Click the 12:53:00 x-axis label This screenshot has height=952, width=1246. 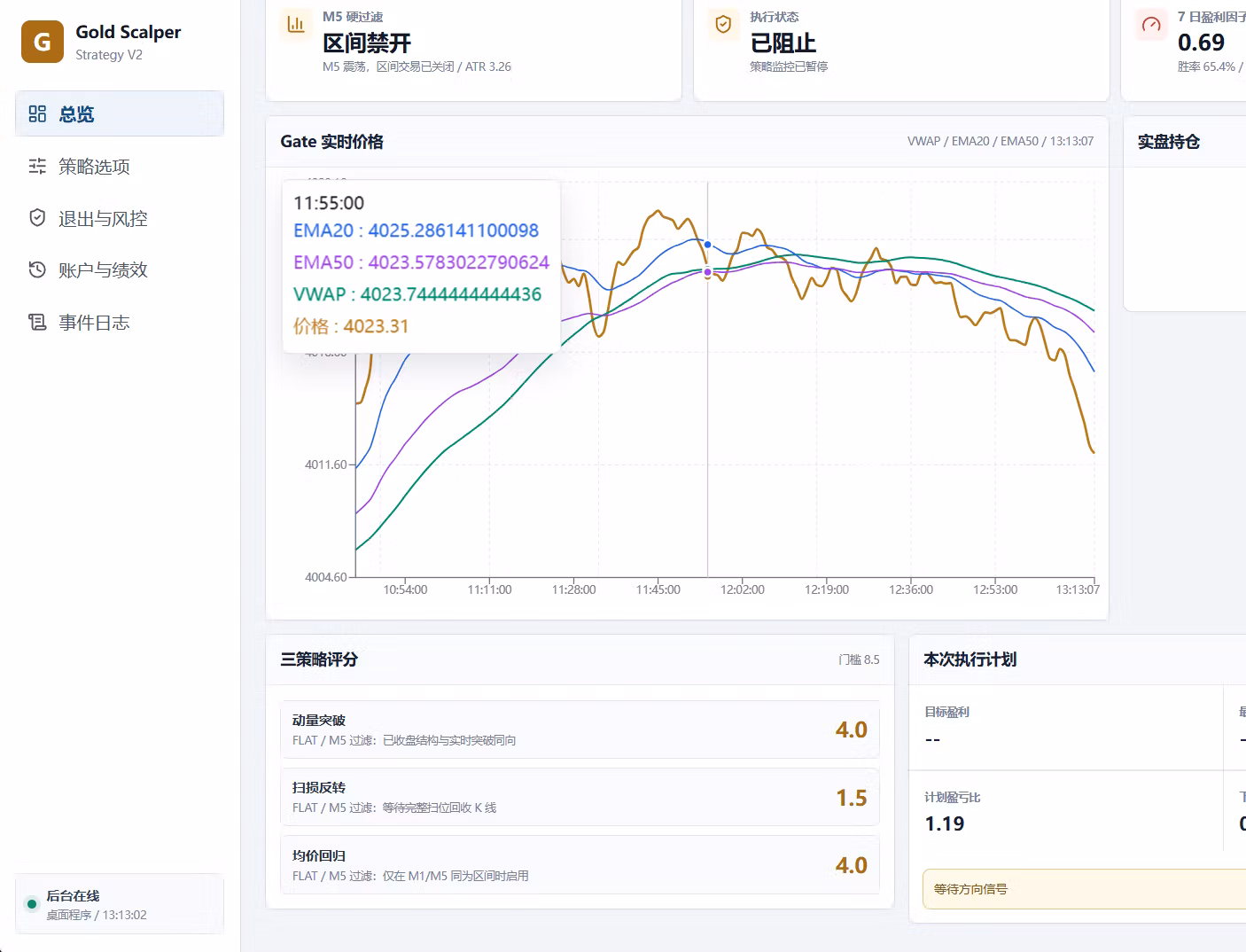coord(995,589)
